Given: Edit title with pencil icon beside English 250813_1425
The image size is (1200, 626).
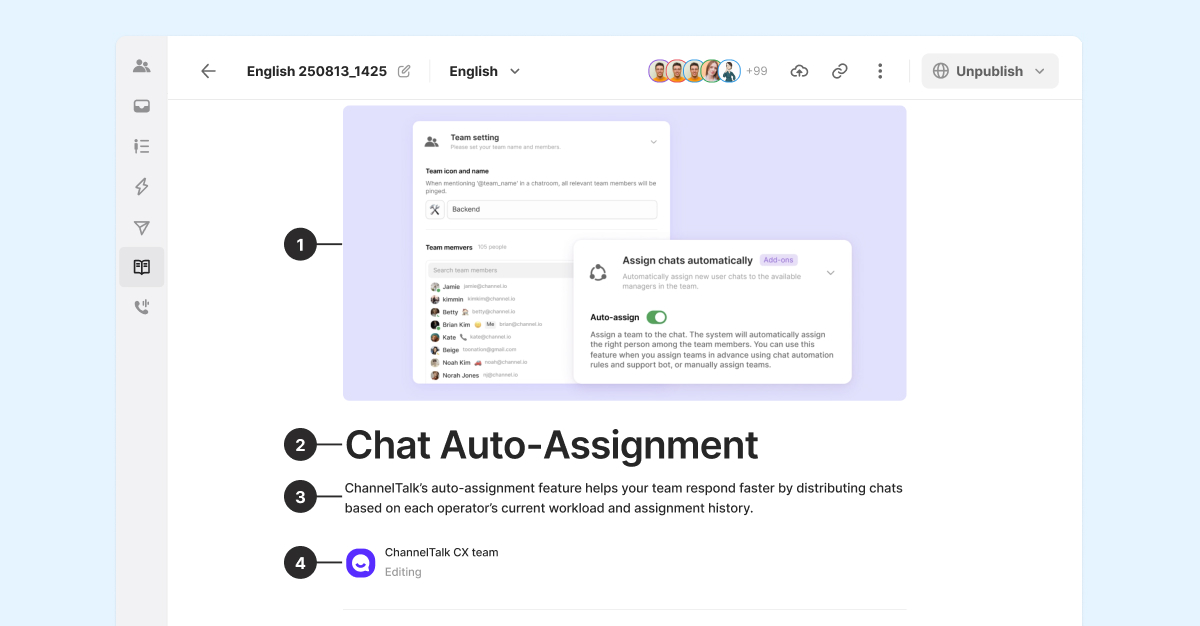Looking at the screenshot, I should coord(404,71).
